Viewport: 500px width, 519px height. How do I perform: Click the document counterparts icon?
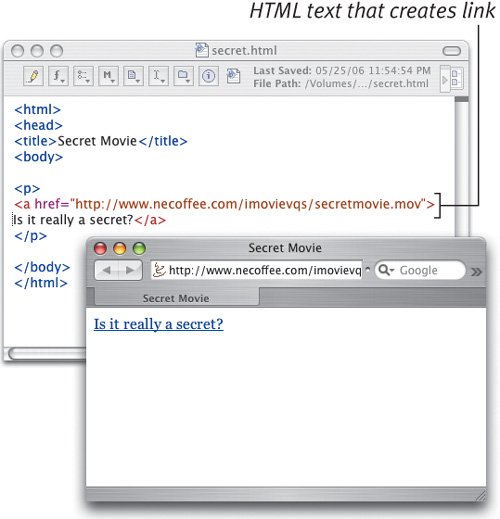pos(133,76)
